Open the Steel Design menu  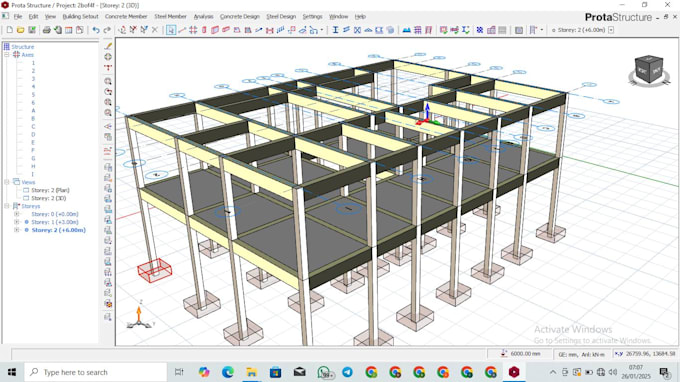click(281, 16)
